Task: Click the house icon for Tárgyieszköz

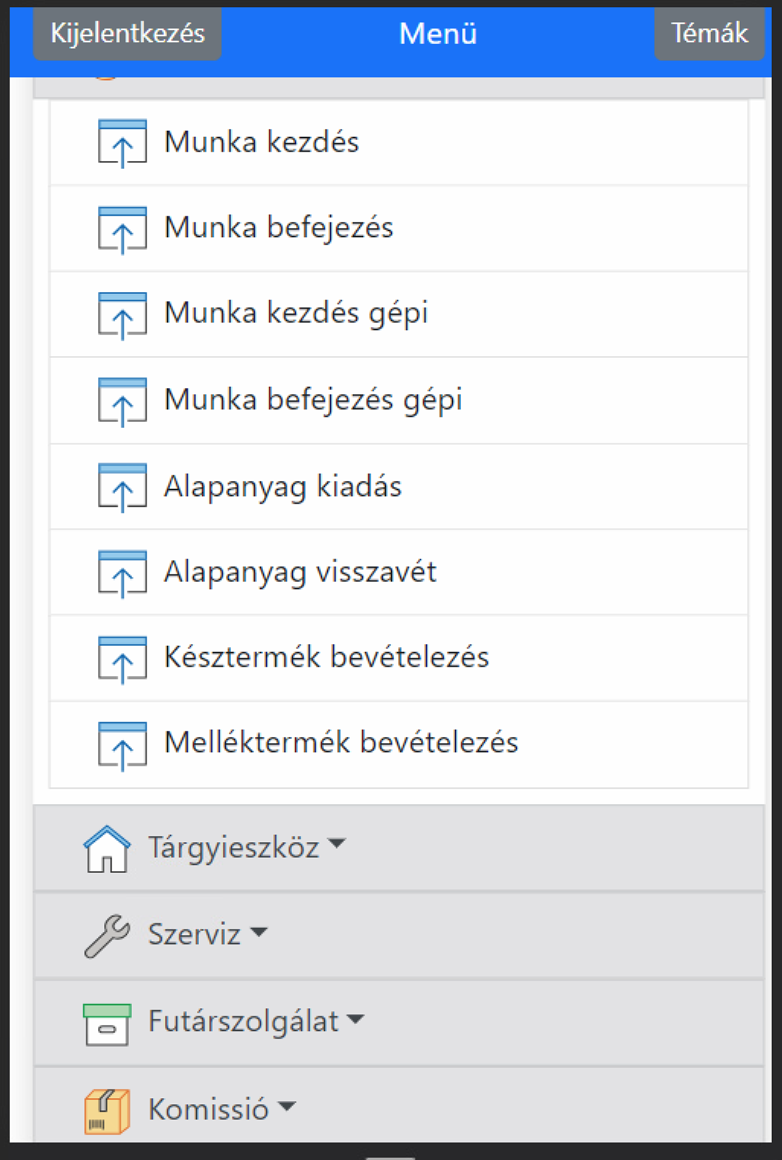Action: (106, 849)
